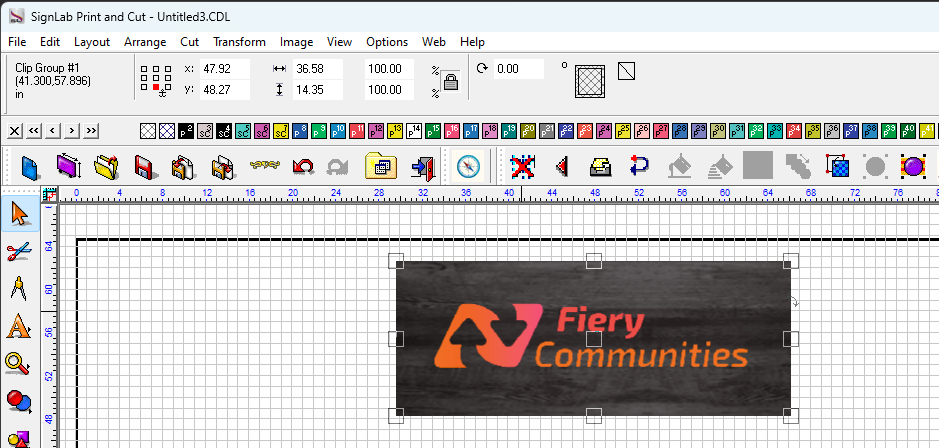The height and width of the screenshot is (448, 939).
Task: Click the palette X no-fill button
Action: (15, 131)
